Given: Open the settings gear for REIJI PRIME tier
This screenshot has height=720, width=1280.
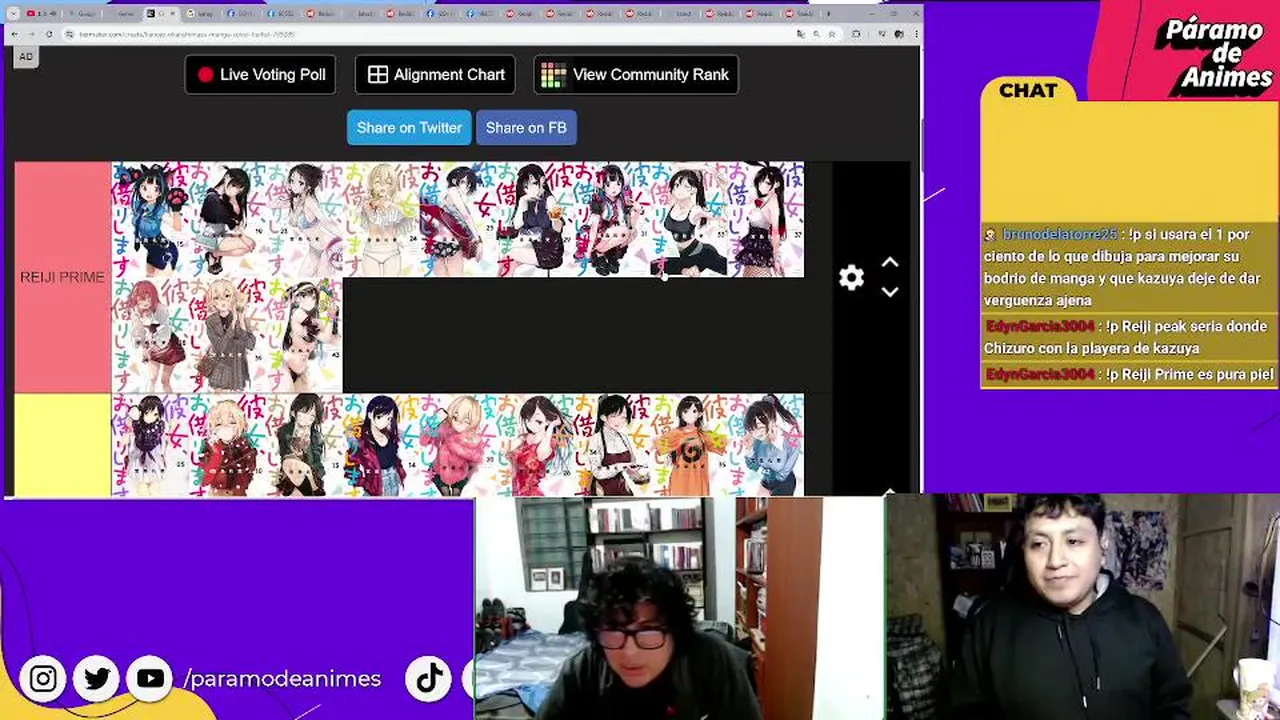Looking at the screenshot, I should (851, 278).
